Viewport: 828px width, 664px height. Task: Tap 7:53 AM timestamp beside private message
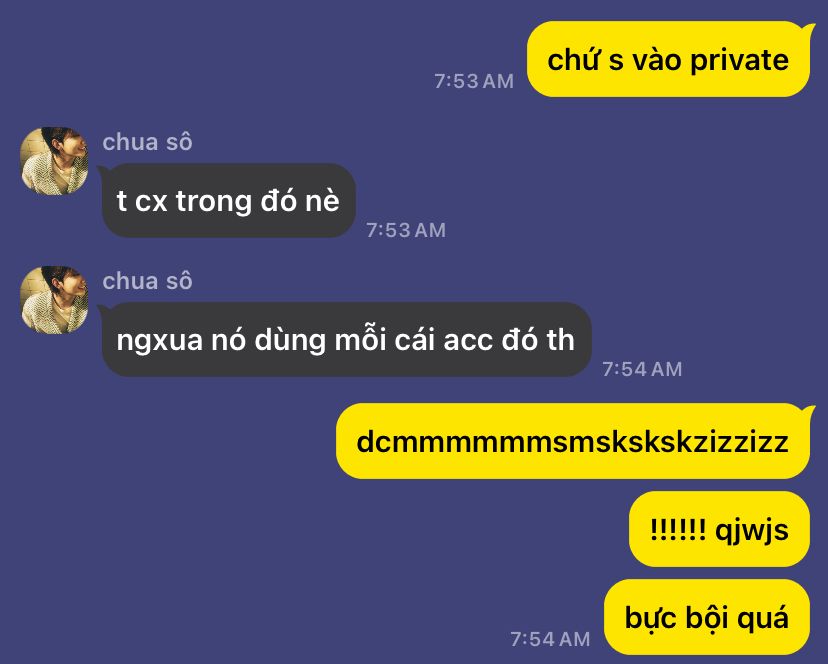point(474,81)
